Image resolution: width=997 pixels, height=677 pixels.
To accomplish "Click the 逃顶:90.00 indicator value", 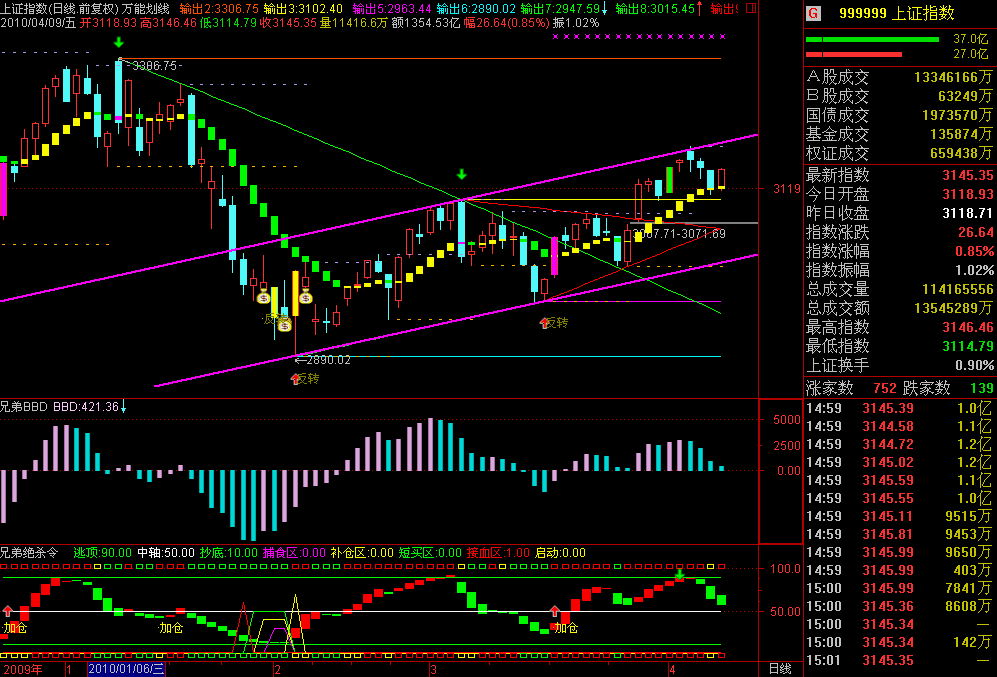I will [102, 553].
